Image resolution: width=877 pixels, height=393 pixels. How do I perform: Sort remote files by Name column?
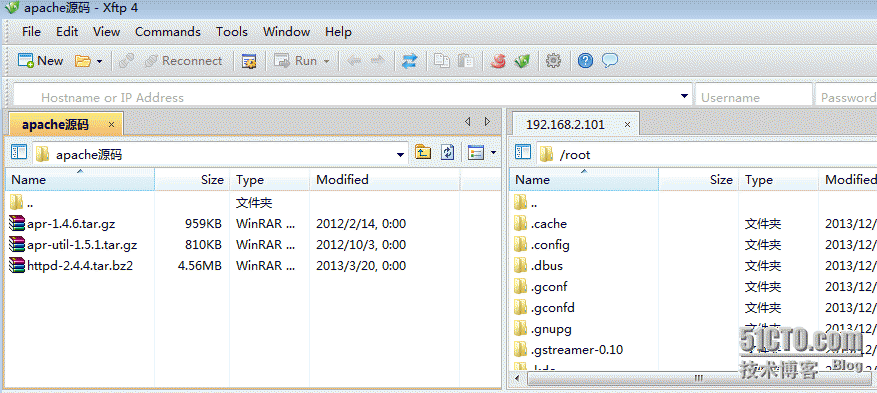(584, 179)
